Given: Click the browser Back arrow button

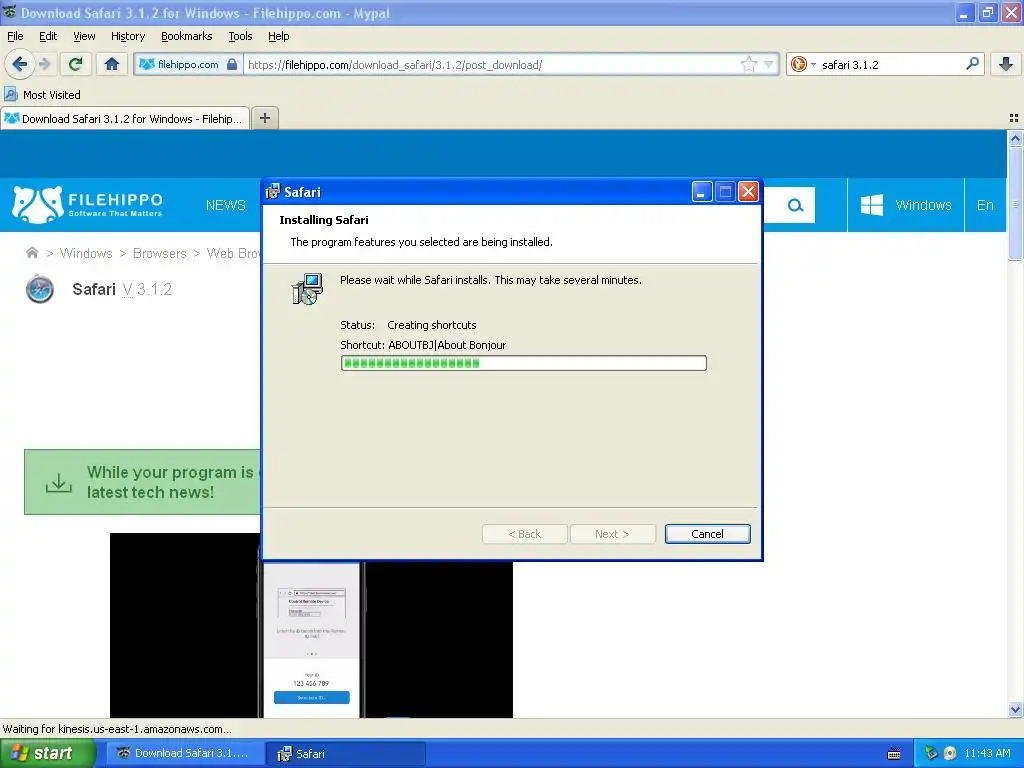Looking at the screenshot, I should click(x=19, y=64).
